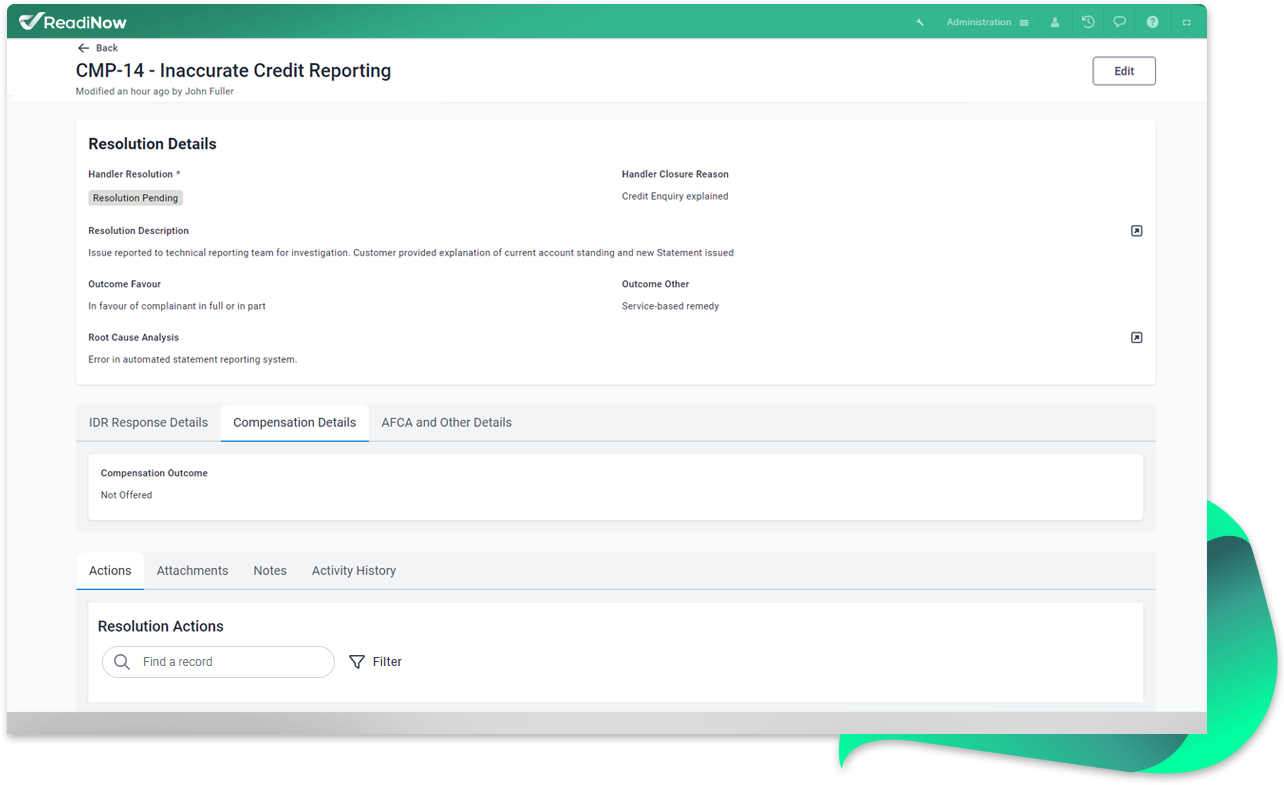
Task: Open the Administration menu
Action: coord(987,22)
